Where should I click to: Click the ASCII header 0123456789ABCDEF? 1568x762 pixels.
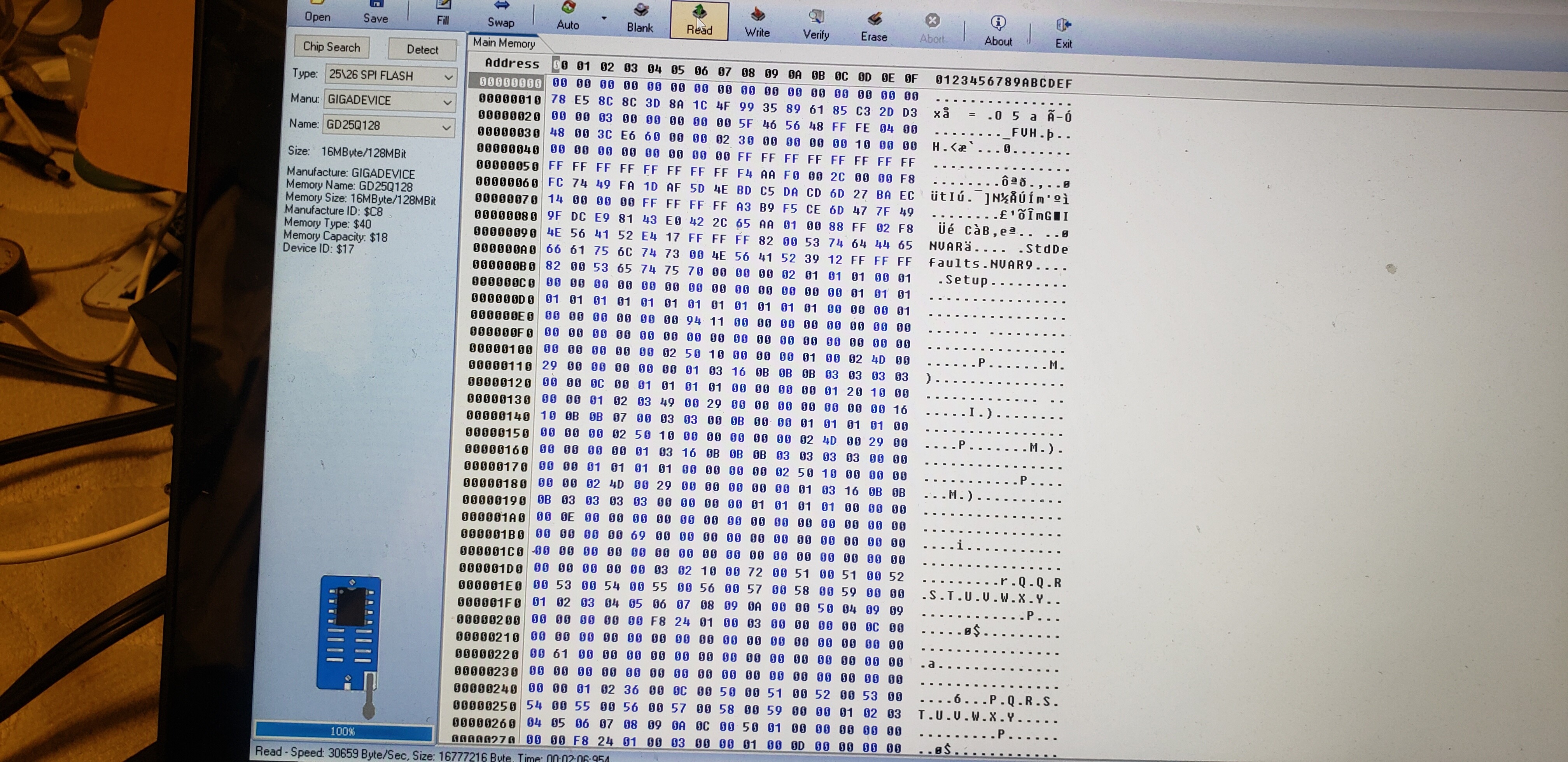click(1003, 81)
